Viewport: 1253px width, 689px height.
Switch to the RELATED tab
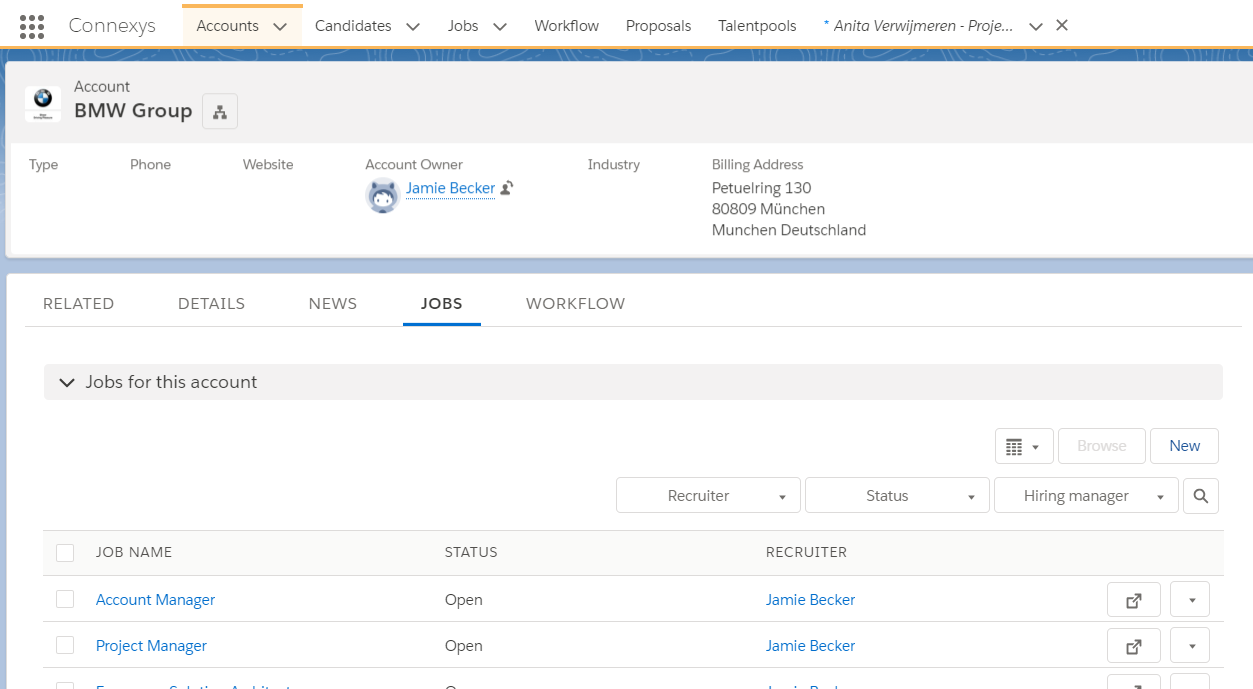point(79,304)
